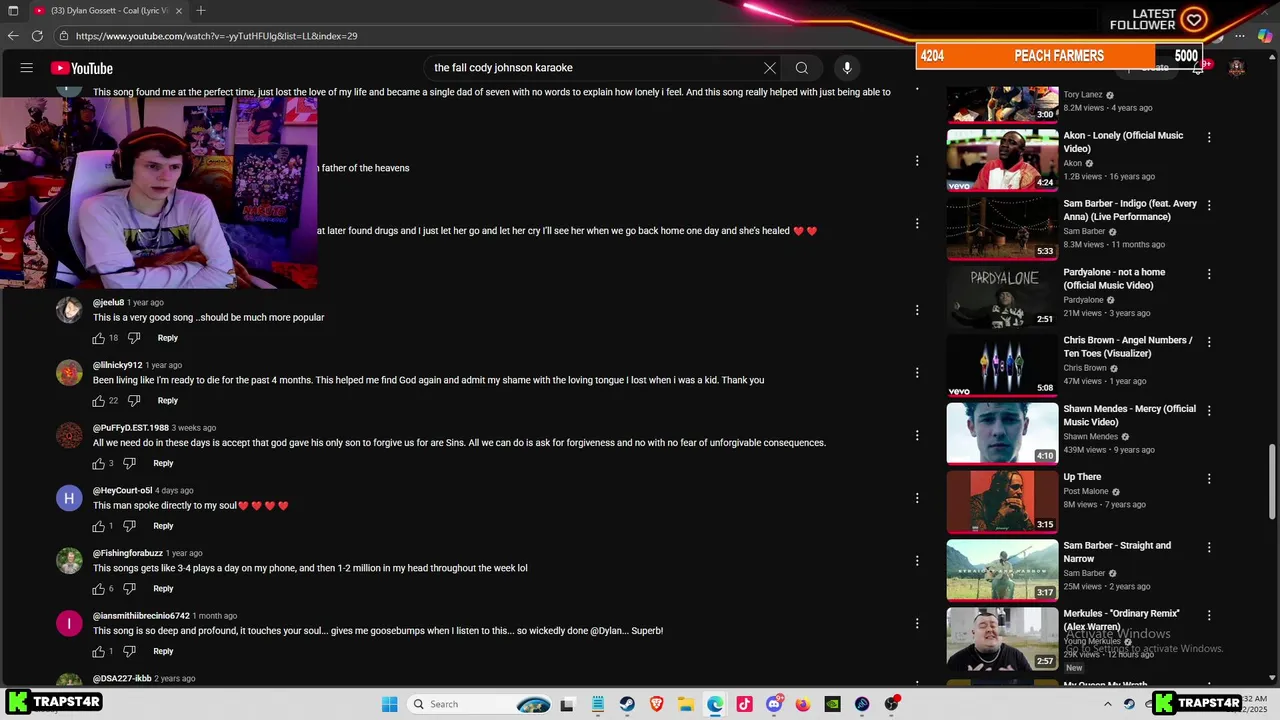Screen dimensions: 1280x720
Task: Like the comment by @HeyCourt-o5l
Action: click(x=99, y=526)
